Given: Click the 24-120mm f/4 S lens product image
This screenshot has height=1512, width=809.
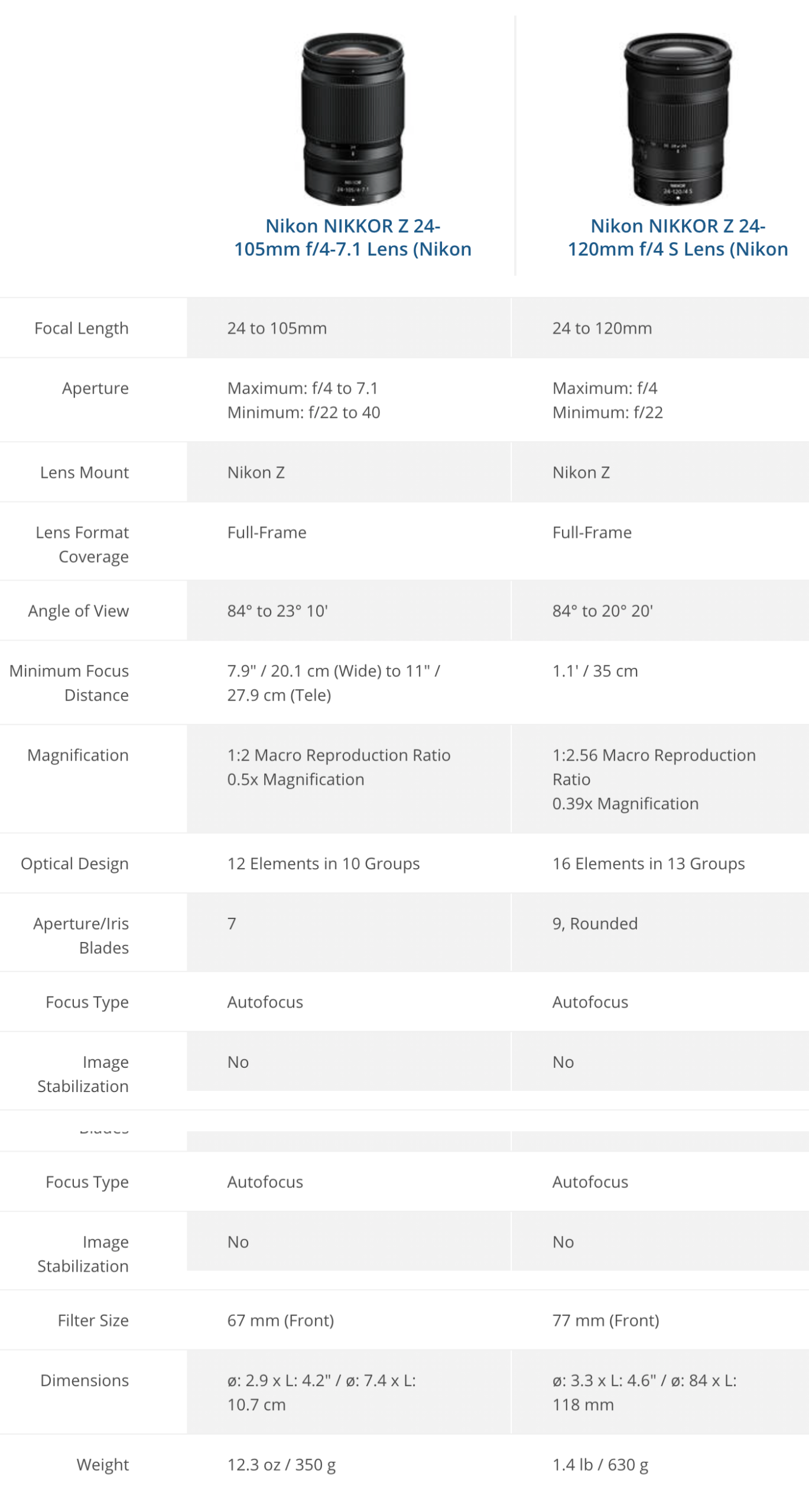Looking at the screenshot, I should pos(677,119).
